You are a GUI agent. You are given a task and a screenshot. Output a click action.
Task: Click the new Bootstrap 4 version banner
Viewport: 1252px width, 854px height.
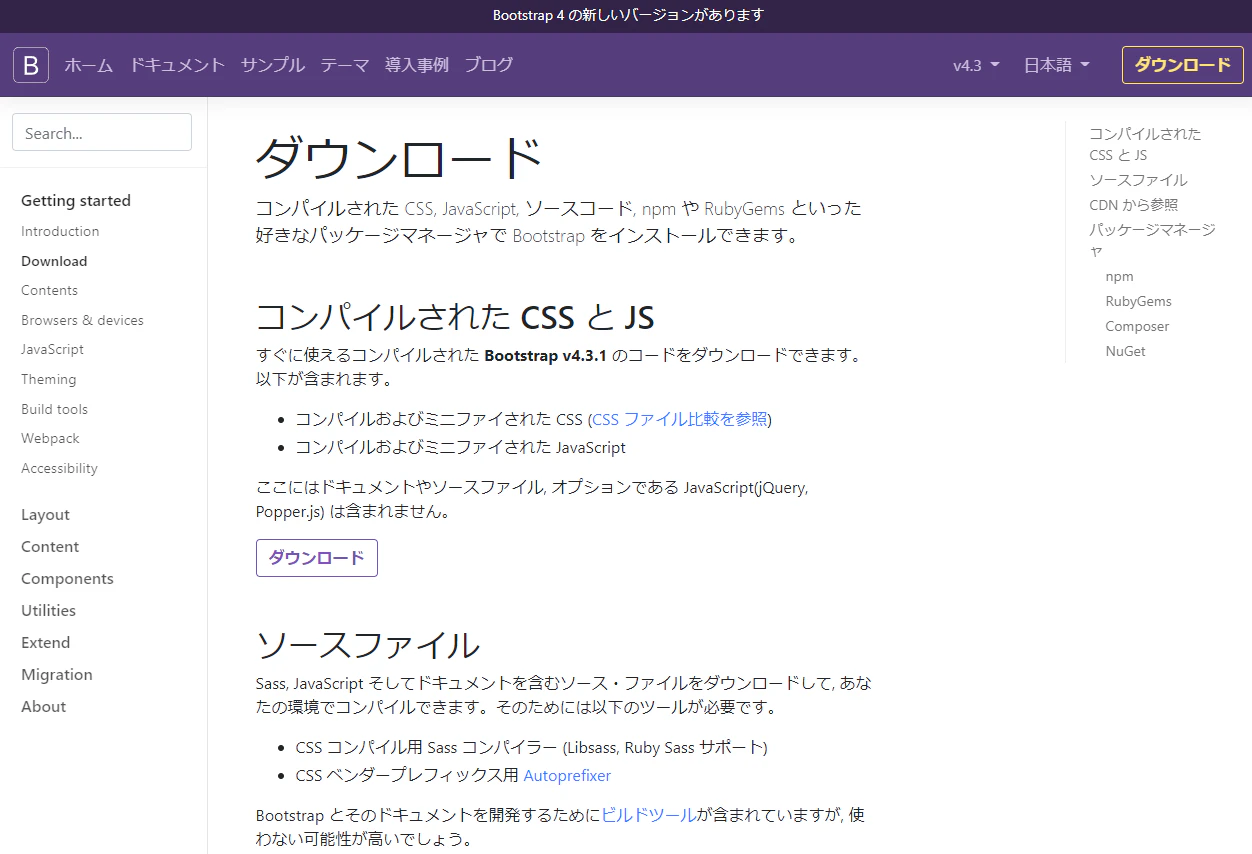point(628,15)
